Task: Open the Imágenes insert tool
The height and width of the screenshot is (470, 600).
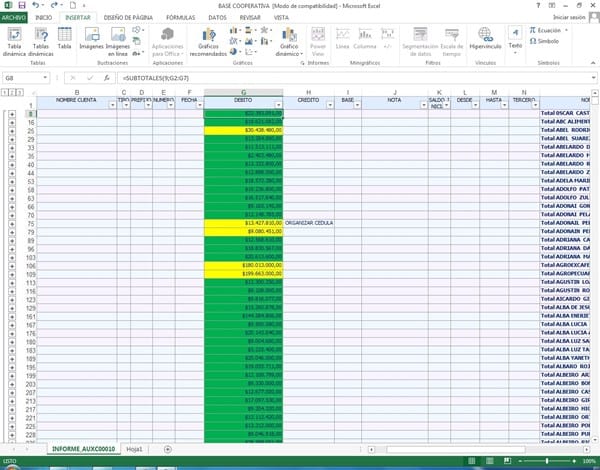Action: [92, 40]
